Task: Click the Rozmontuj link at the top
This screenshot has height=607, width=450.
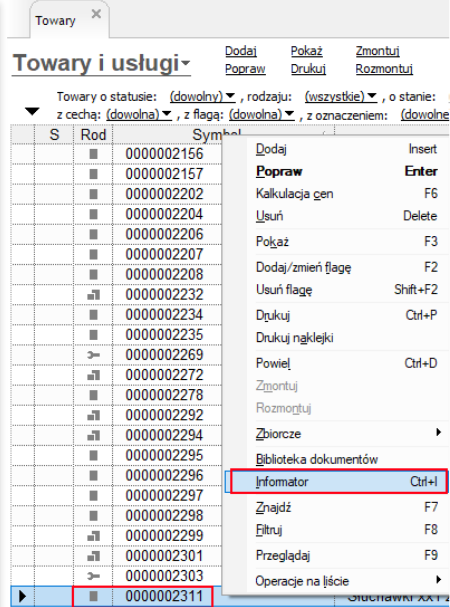Action: pyautogui.click(x=384, y=69)
